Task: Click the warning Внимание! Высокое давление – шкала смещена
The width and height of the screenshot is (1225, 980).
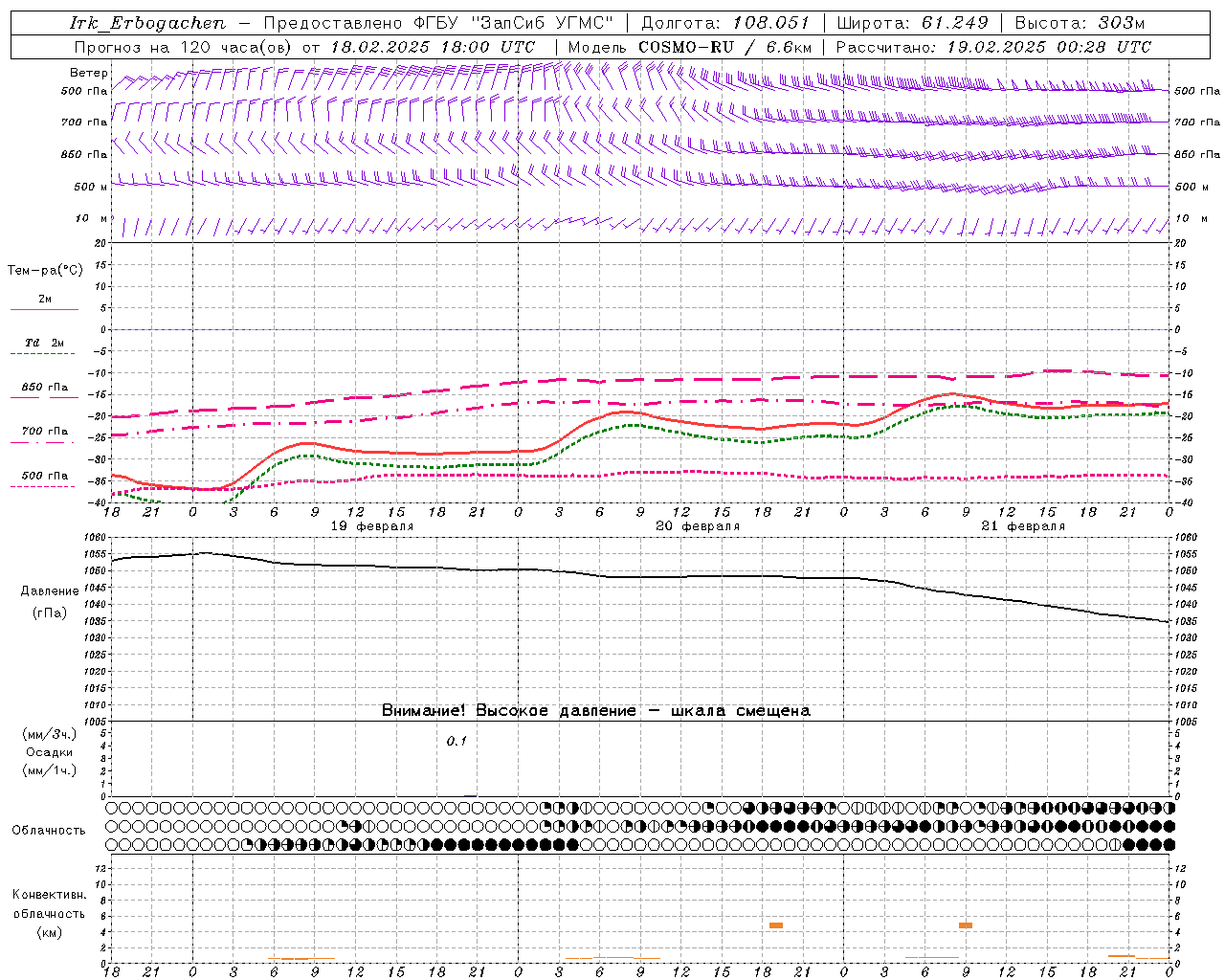Action: pyautogui.click(x=595, y=710)
